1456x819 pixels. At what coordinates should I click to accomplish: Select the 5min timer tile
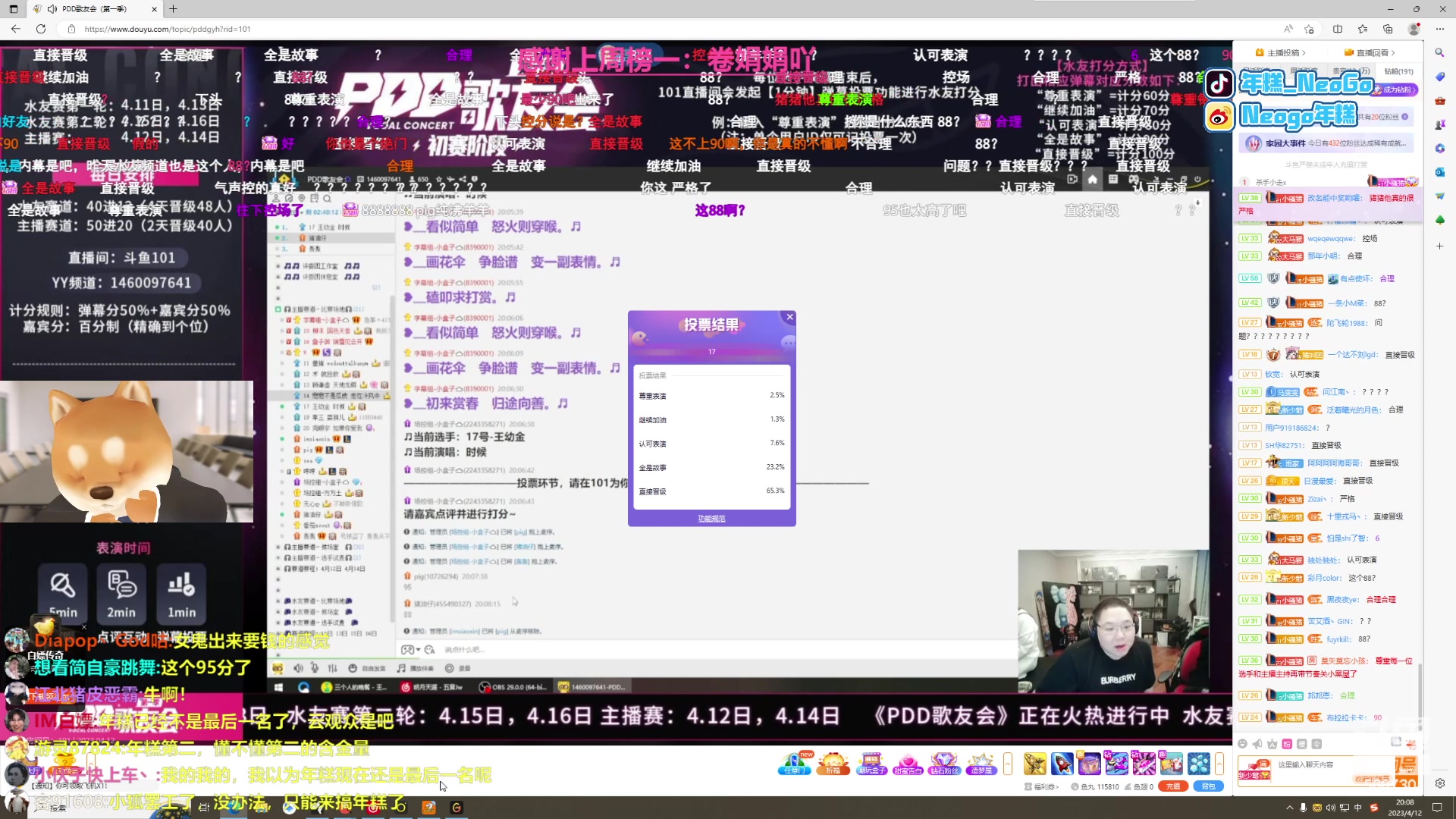point(63,594)
